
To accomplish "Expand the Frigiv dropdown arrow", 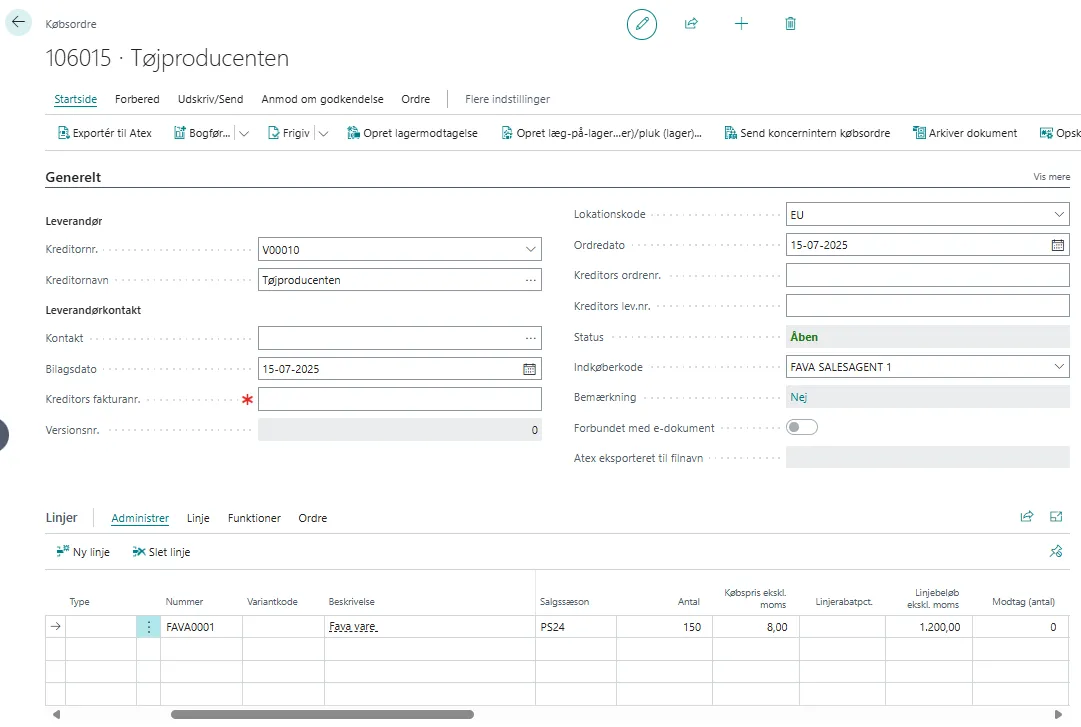I will pyautogui.click(x=323, y=134).
